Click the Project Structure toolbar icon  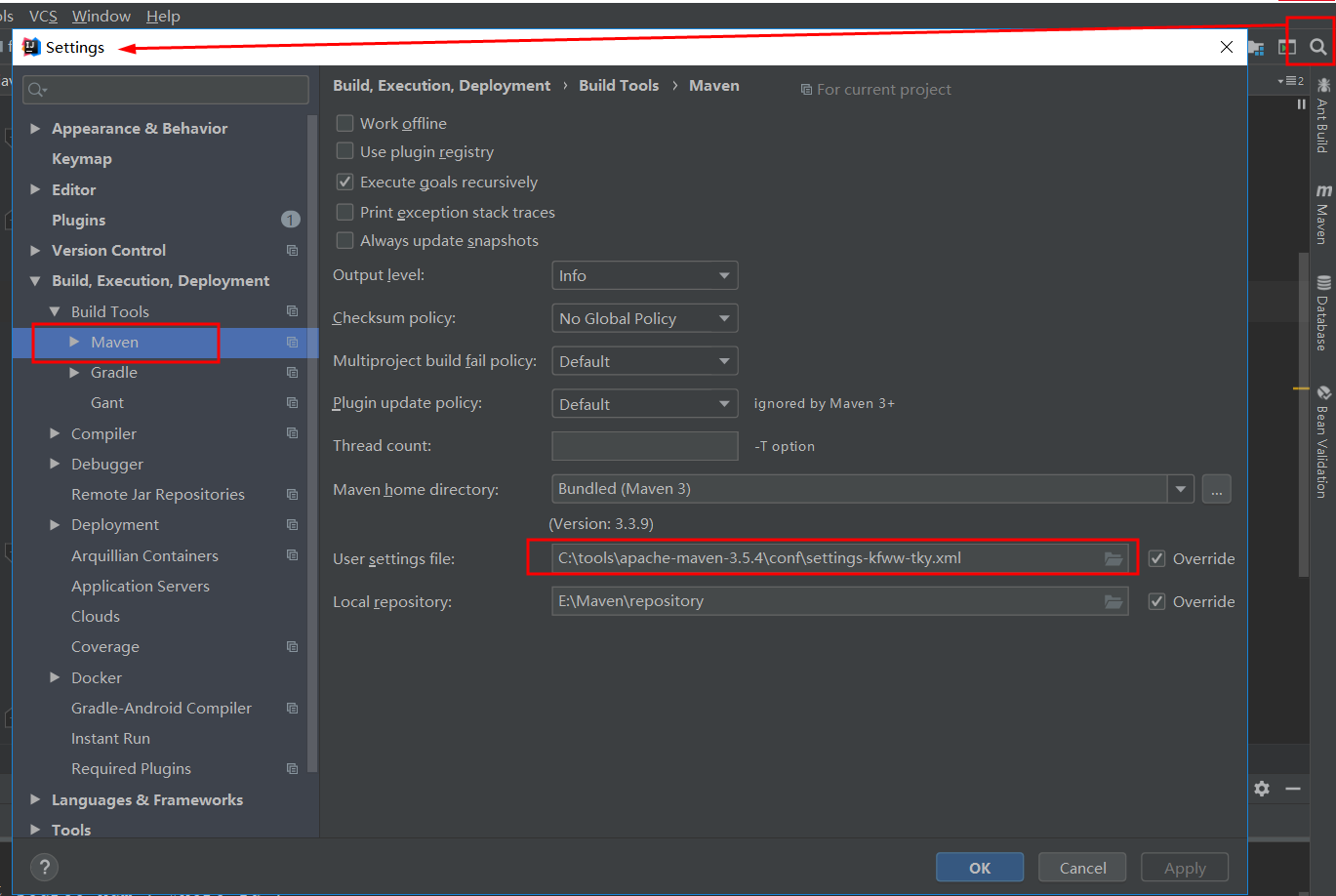(x=1257, y=47)
